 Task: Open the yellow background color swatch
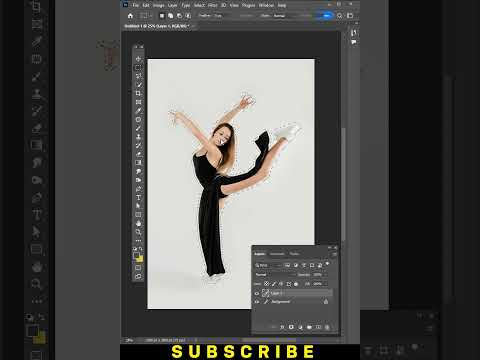(x=140, y=259)
